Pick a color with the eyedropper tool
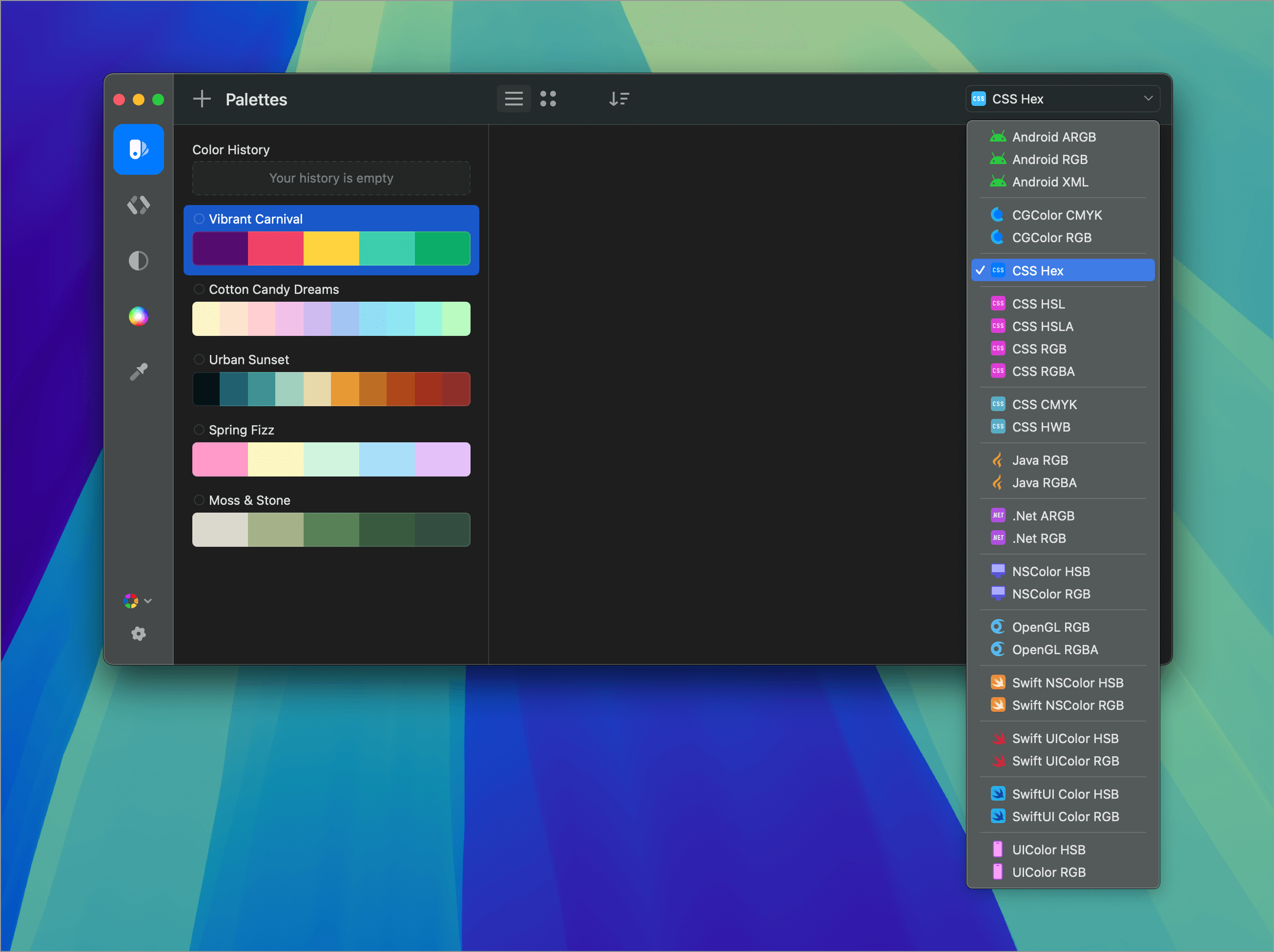Screen dimensions: 1274x952 tap(138, 371)
